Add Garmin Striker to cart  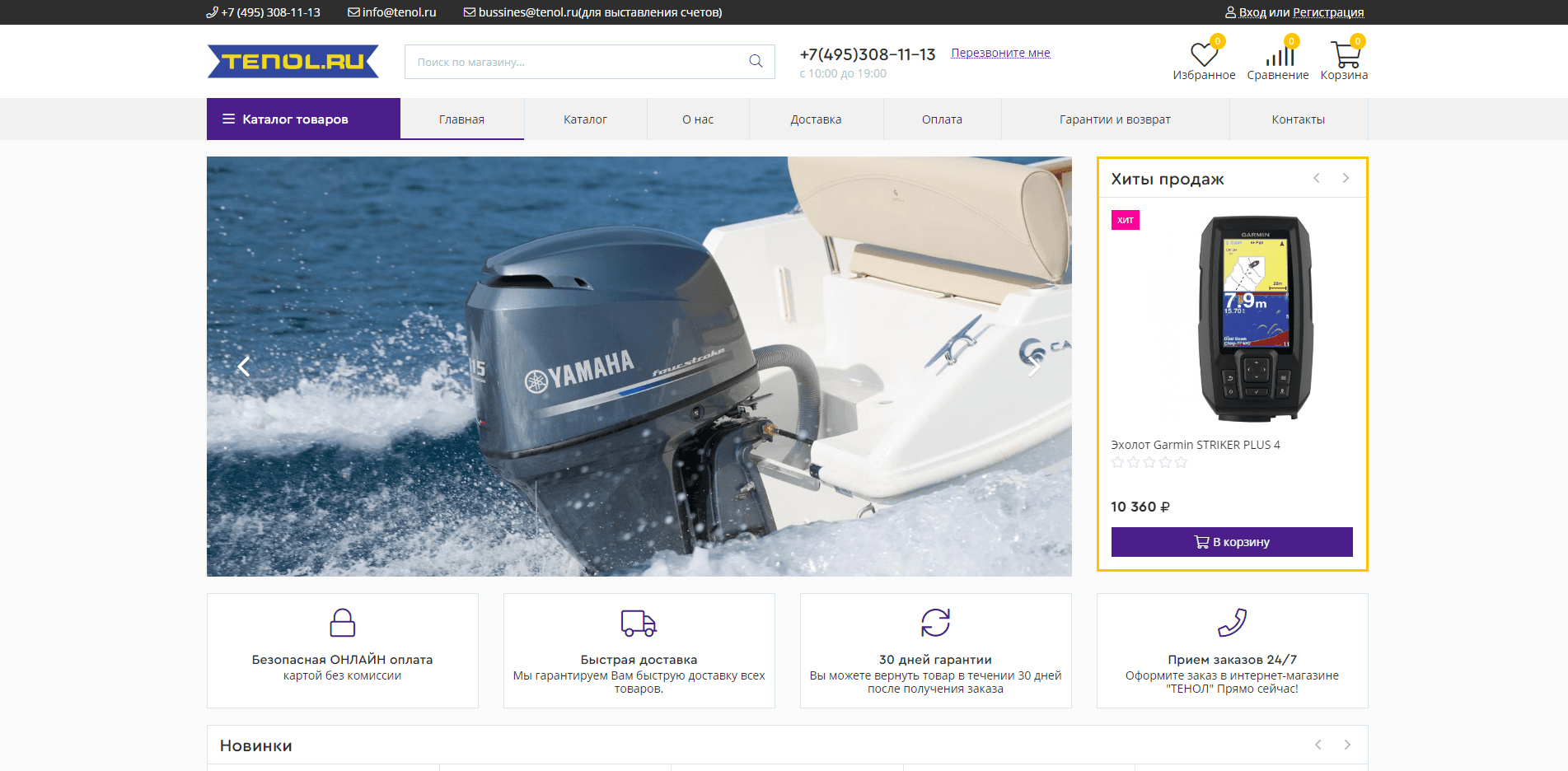pos(1232,542)
